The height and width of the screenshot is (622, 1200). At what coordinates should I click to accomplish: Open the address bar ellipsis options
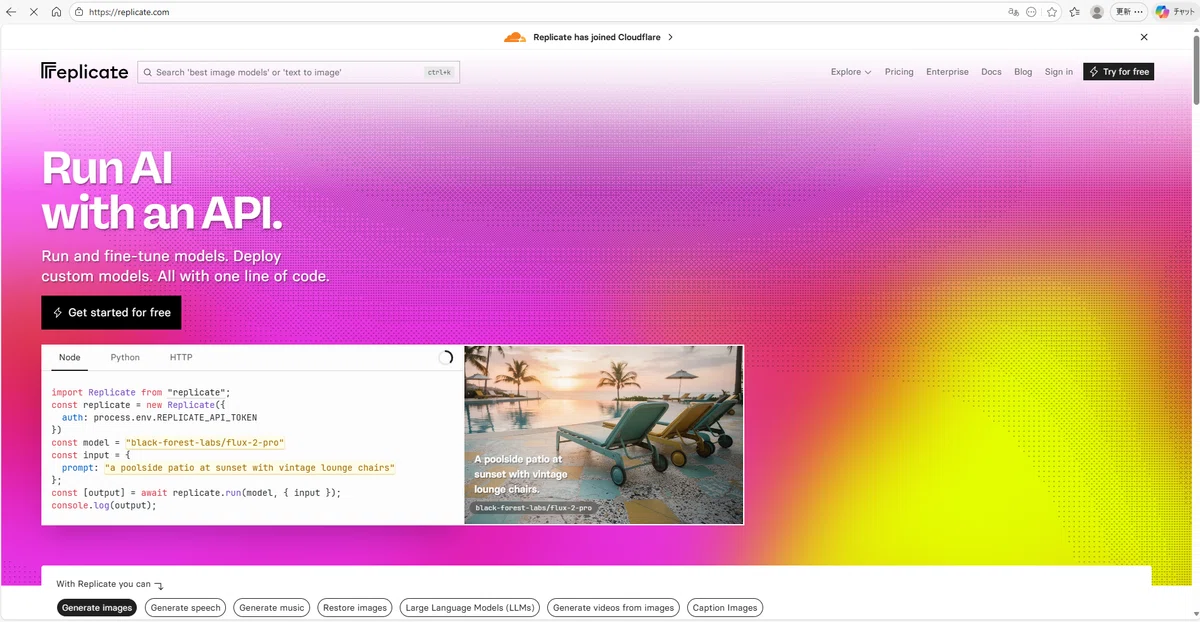[x=1032, y=12]
